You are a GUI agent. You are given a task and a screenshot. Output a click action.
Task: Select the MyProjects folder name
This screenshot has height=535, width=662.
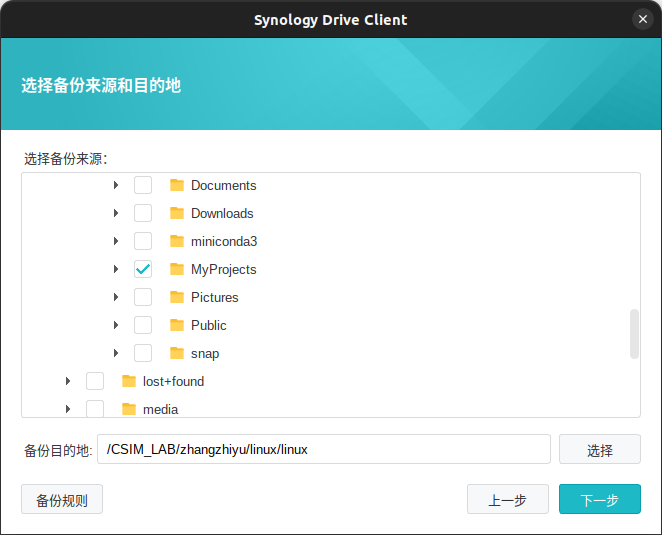223,269
